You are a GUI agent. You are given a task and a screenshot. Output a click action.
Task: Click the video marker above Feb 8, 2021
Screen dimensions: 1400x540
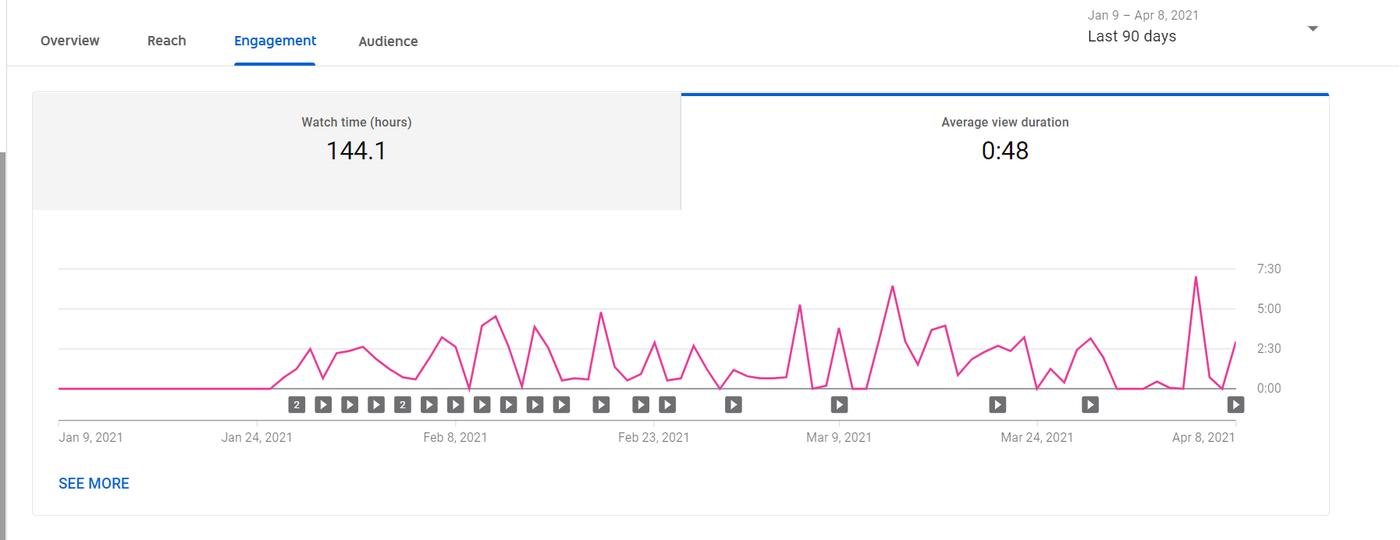(x=455, y=405)
